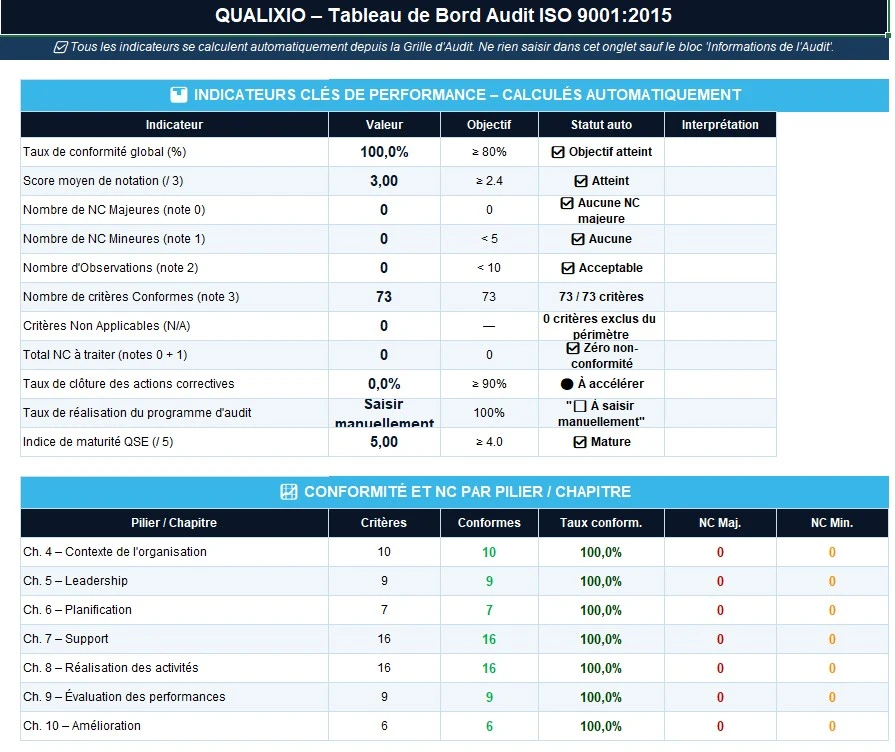Click the ≥ 4.0 objective cell

click(489, 442)
